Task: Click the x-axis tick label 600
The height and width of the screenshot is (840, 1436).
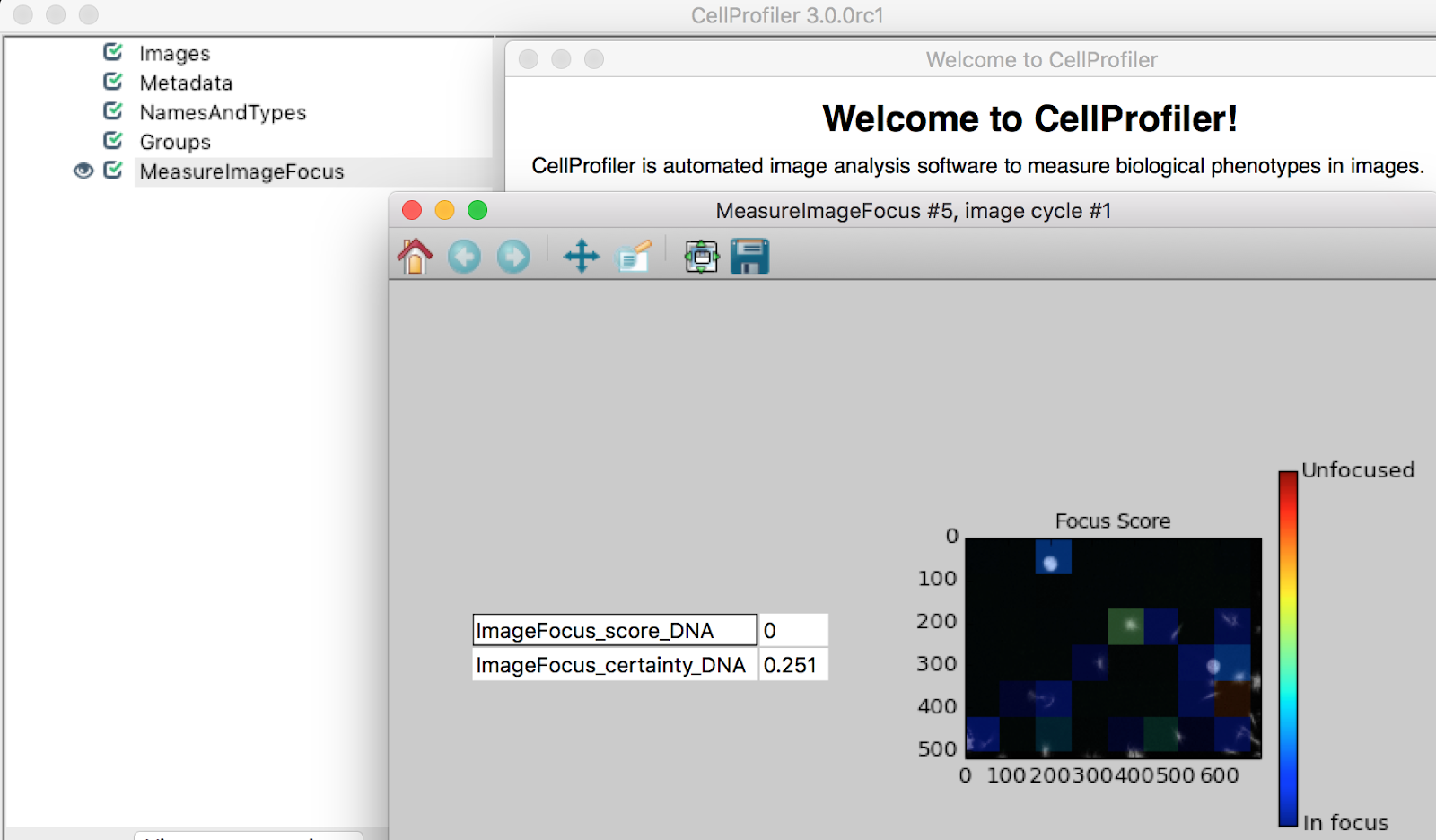Action: (1219, 775)
